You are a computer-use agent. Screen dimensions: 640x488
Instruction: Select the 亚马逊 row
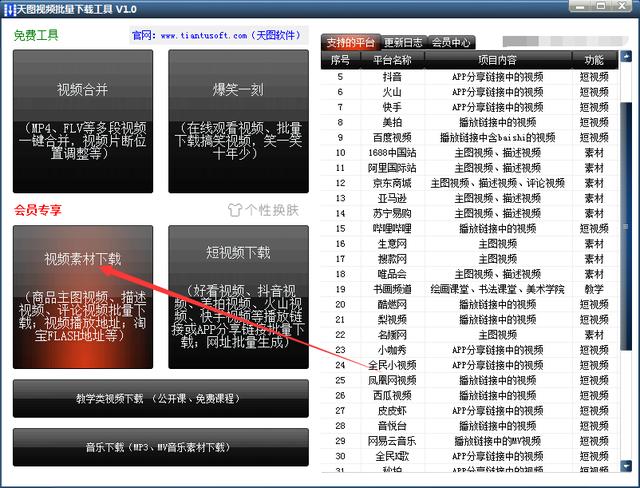tap(470, 198)
